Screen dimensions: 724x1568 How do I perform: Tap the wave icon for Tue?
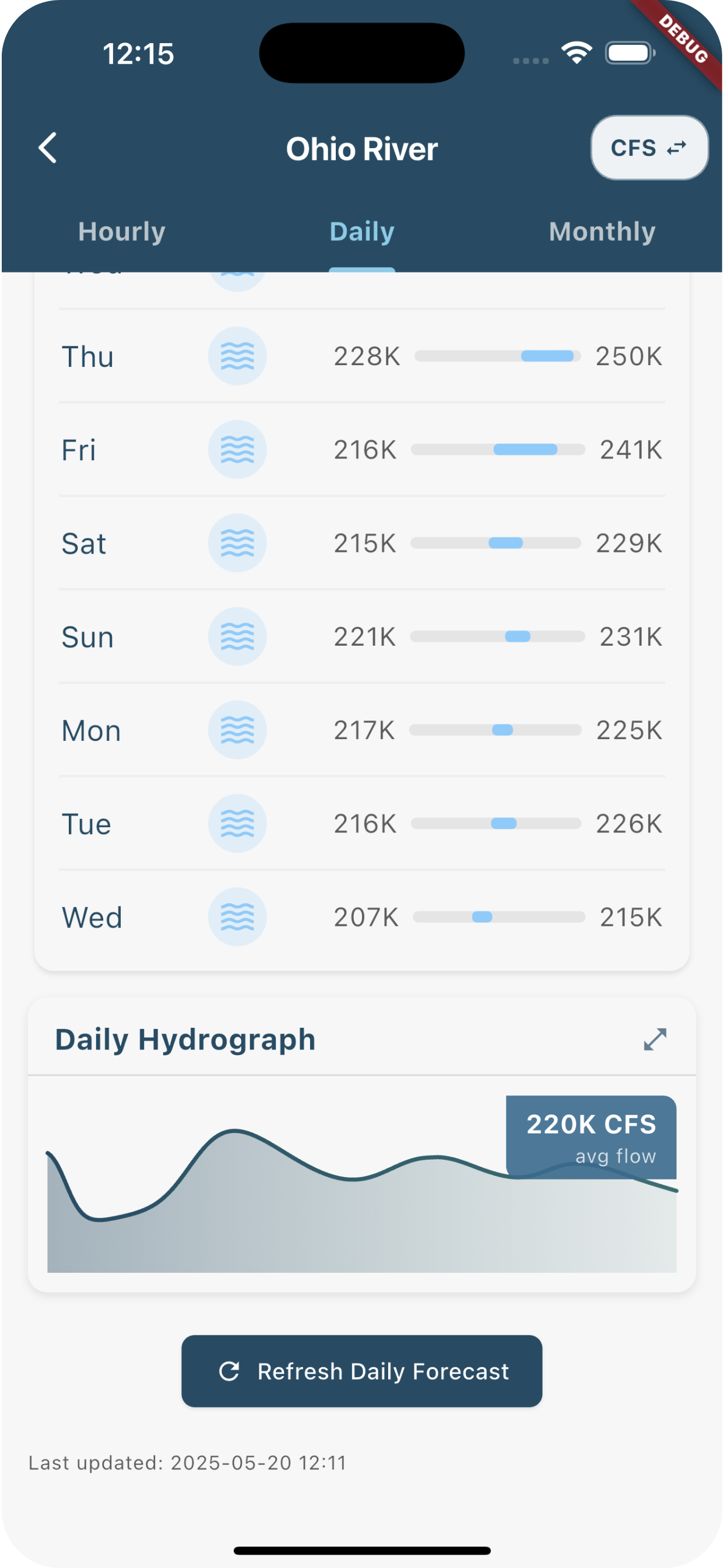click(237, 824)
